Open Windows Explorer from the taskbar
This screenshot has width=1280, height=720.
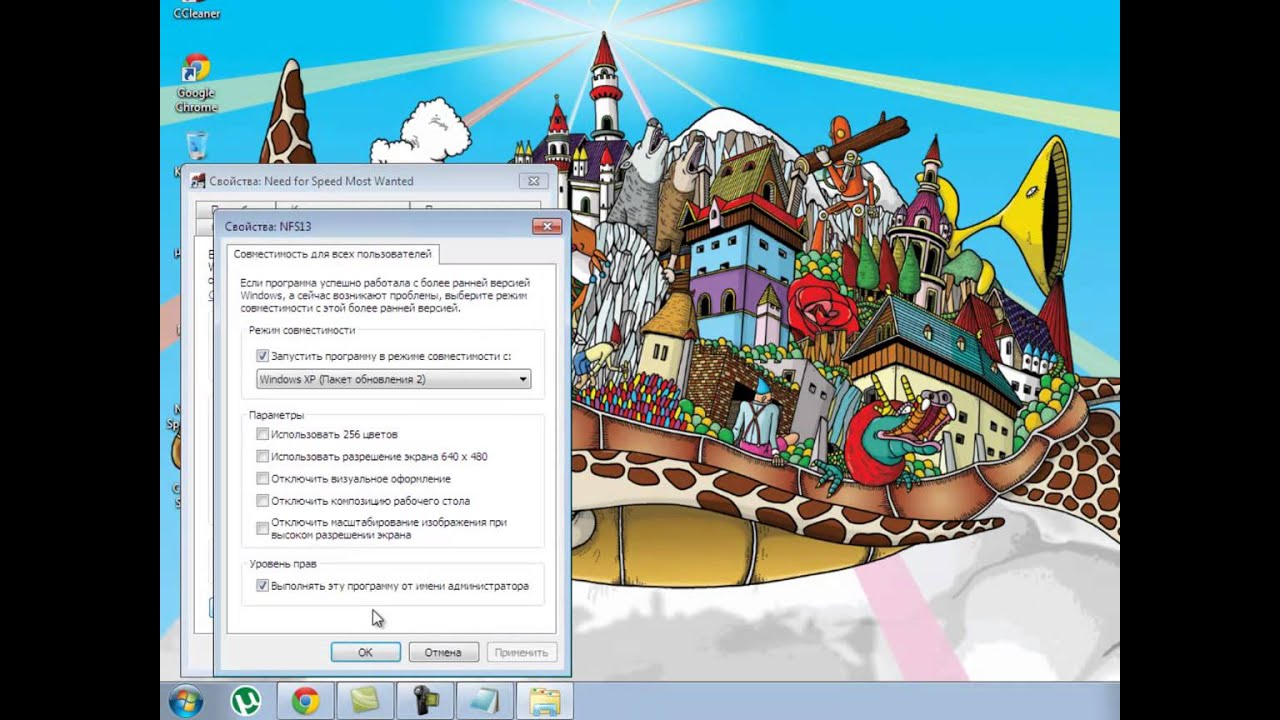[x=545, y=701]
